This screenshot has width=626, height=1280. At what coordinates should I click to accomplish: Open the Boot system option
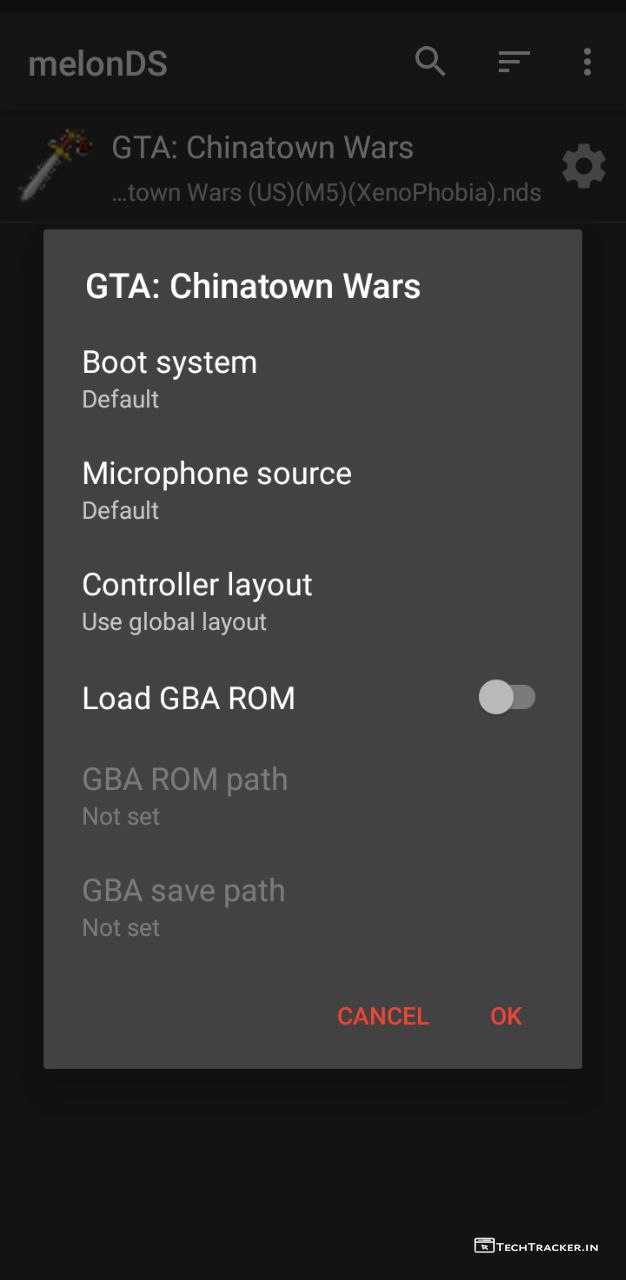pyautogui.click(x=170, y=378)
